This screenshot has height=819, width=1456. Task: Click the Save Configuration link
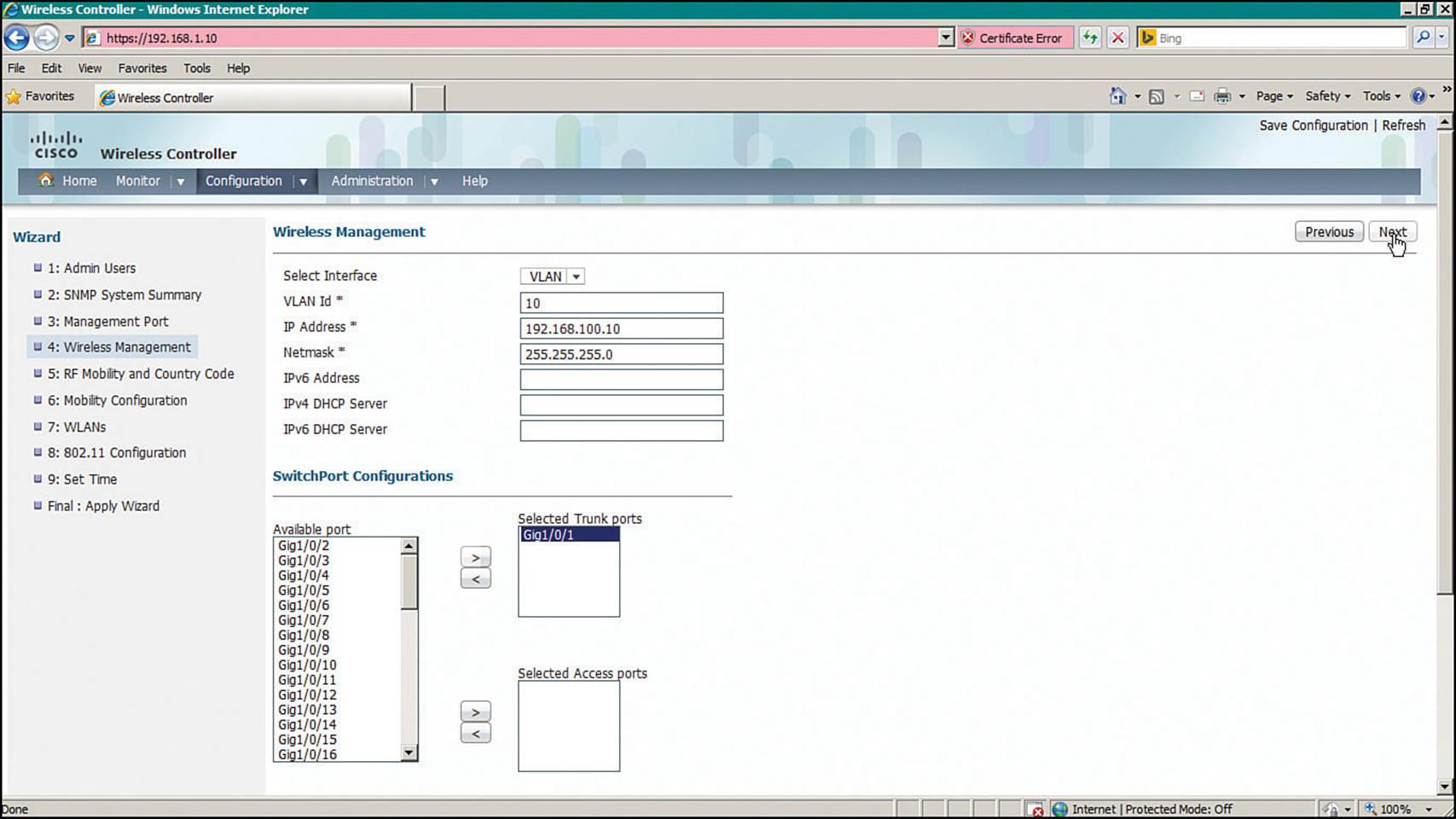click(x=1314, y=125)
